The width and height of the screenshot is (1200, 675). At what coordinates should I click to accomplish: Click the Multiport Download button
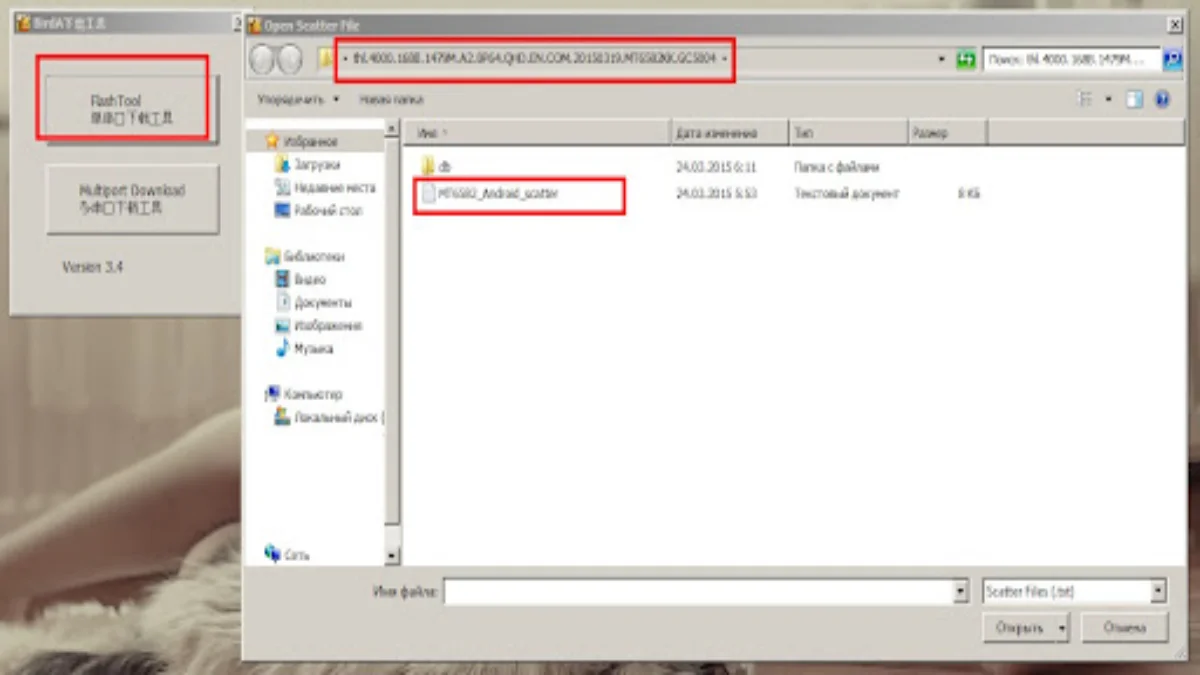tap(132, 199)
